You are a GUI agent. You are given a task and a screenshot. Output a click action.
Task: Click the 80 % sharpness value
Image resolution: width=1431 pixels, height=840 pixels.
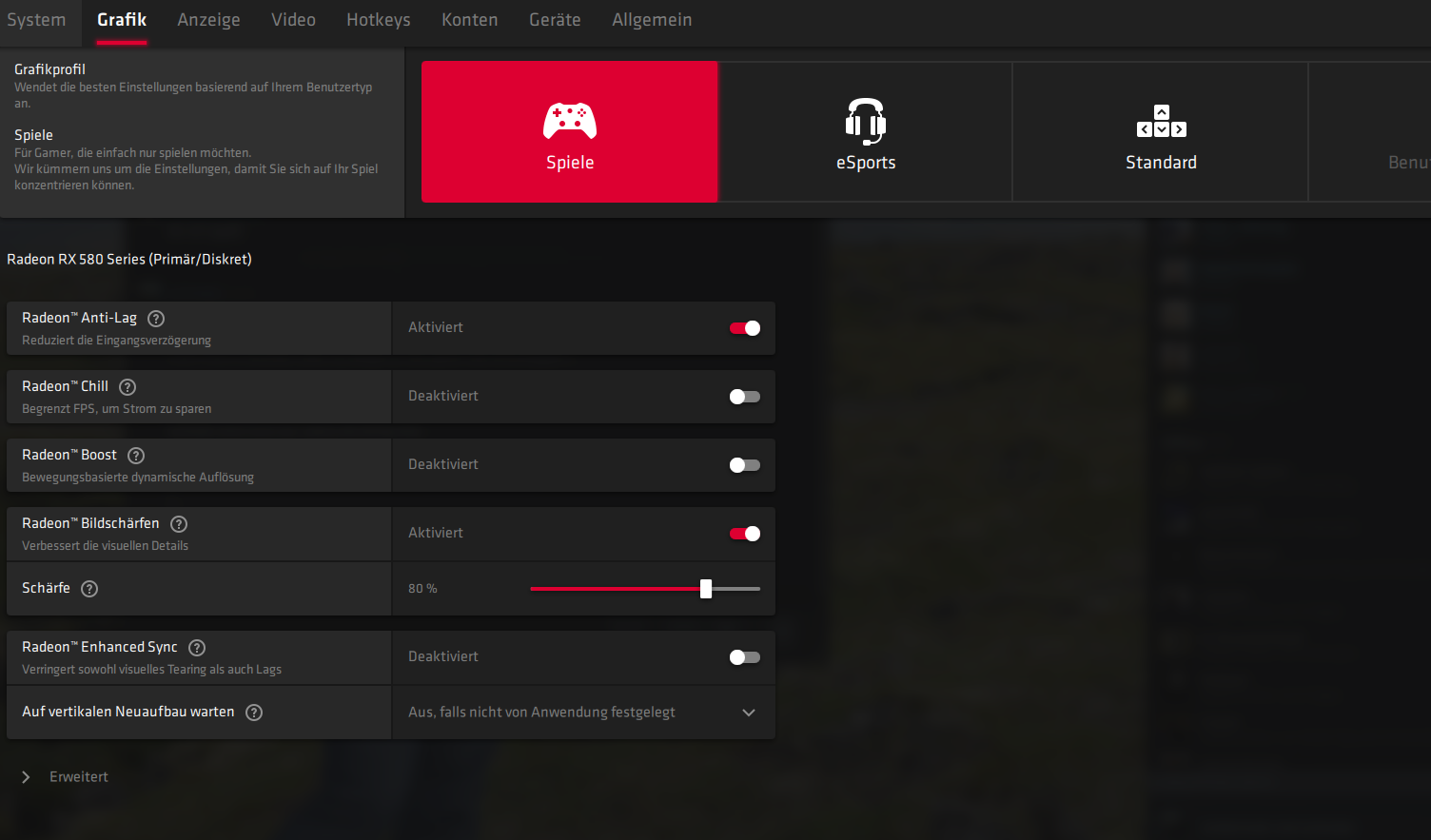422,589
